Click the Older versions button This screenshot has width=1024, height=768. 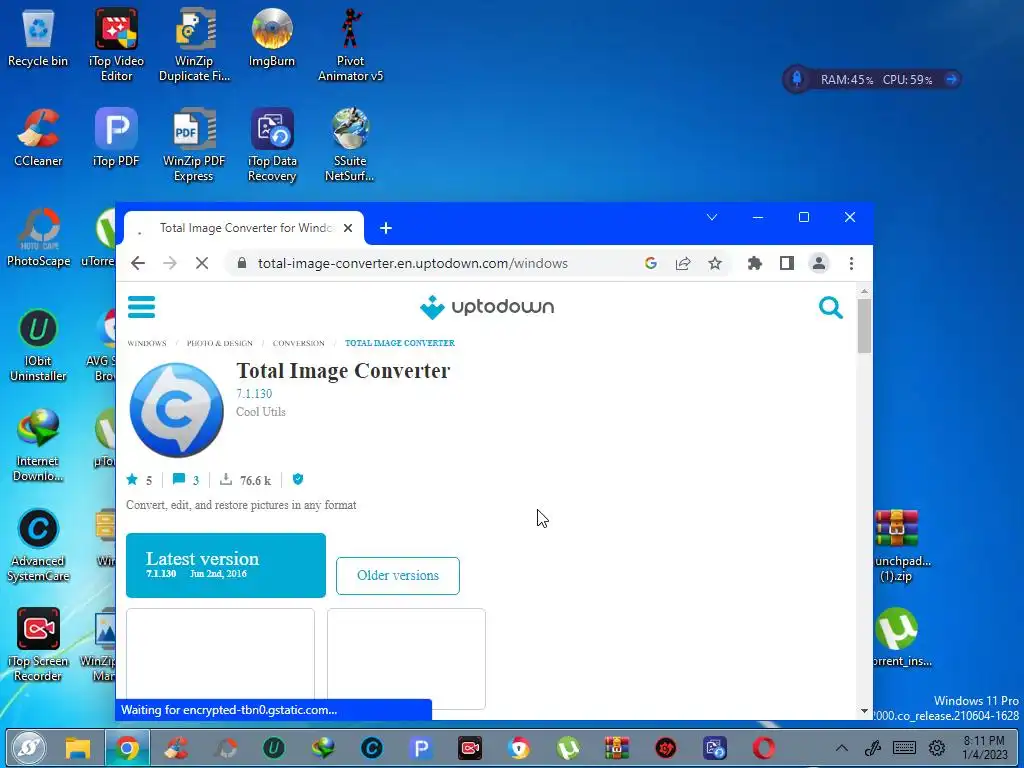(398, 575)
